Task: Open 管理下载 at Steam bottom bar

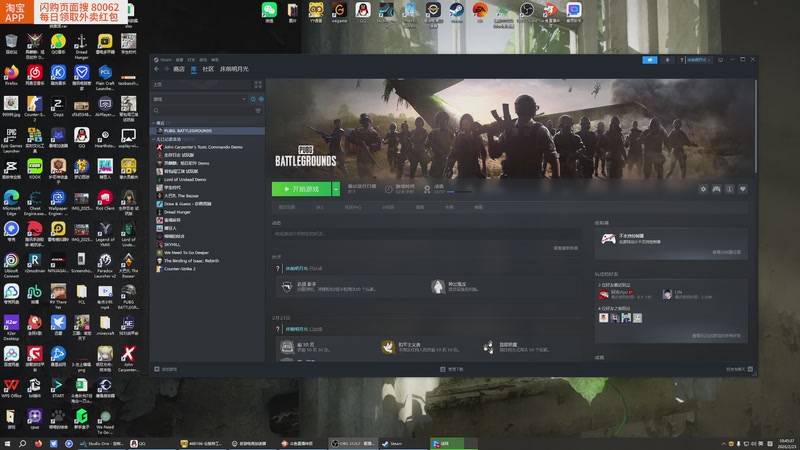Action: pyautogui.click(x=452, y=369)
